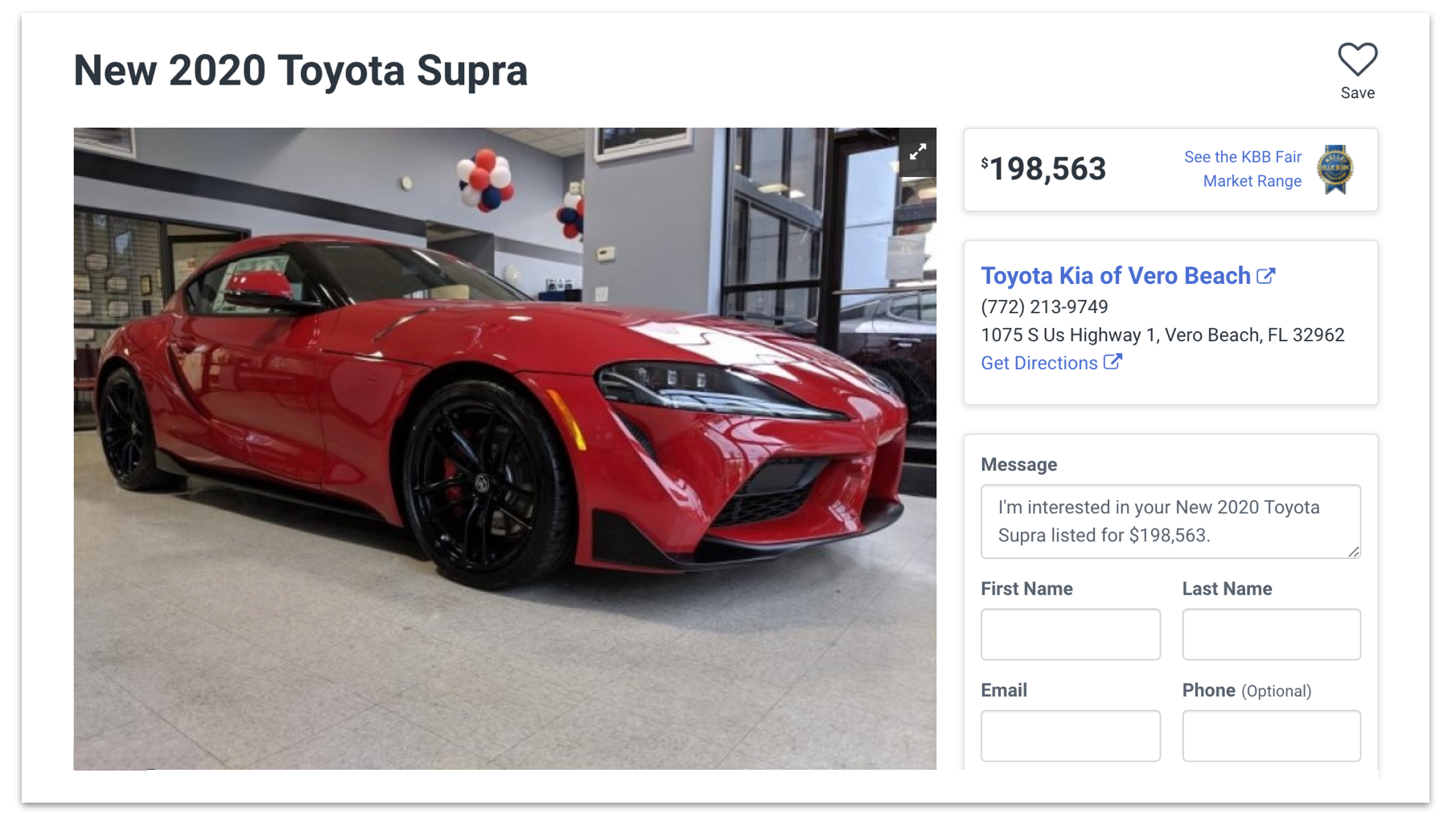Click Get Directions link

click(x=1039, y=364)
